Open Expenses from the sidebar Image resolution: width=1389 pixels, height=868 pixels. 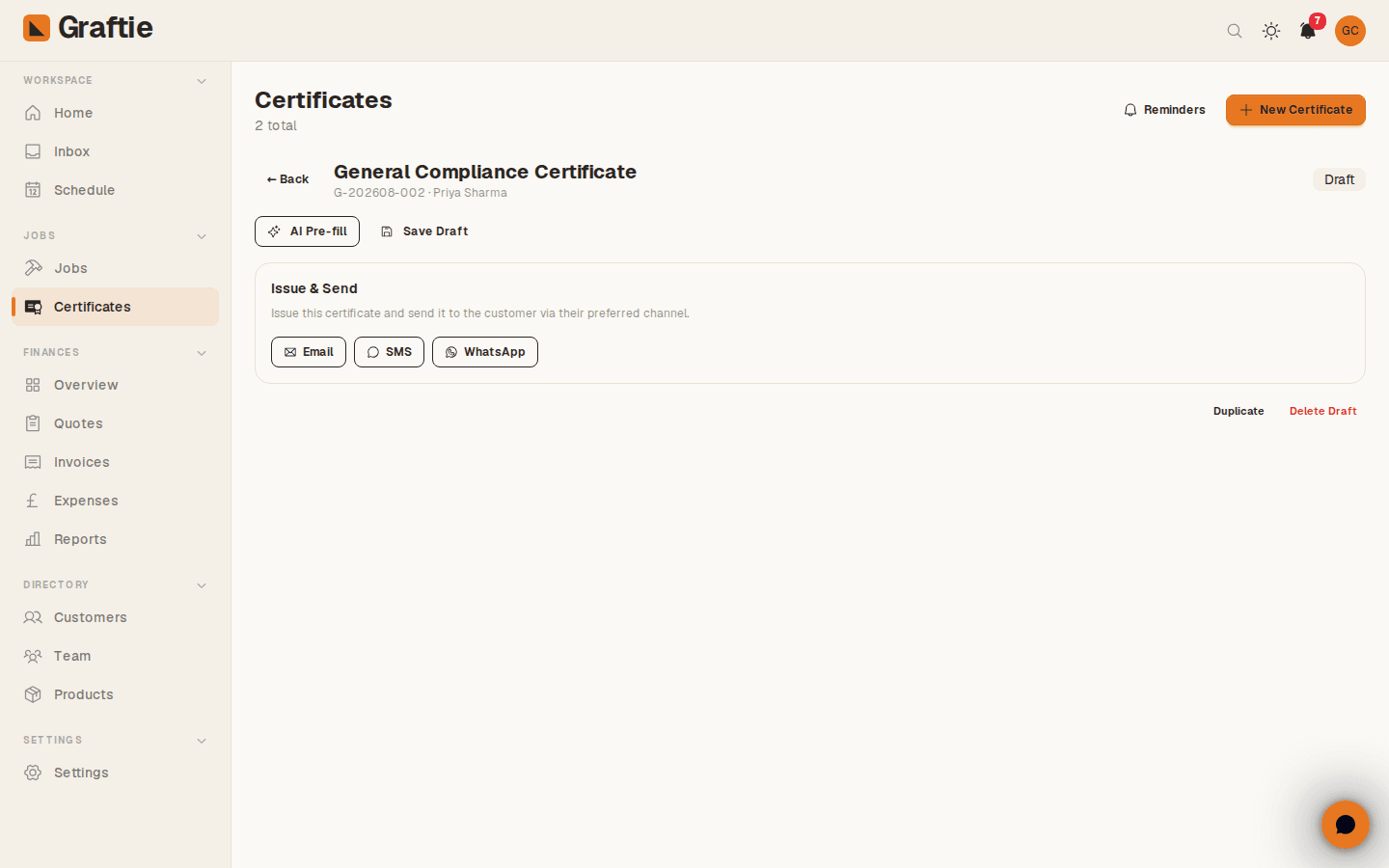click(x=115, y=501)
